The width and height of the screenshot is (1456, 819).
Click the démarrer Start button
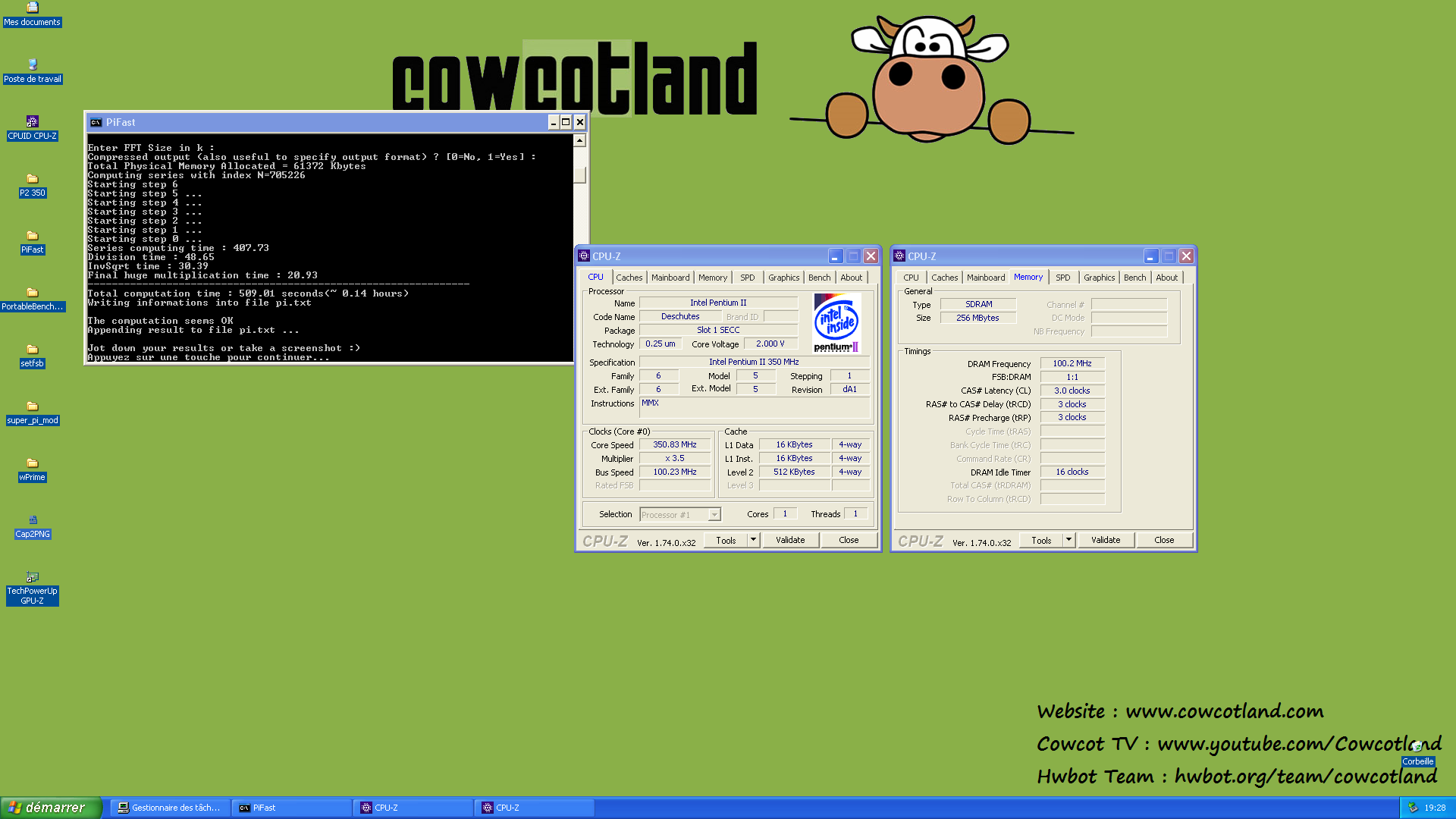coord(51,808)
